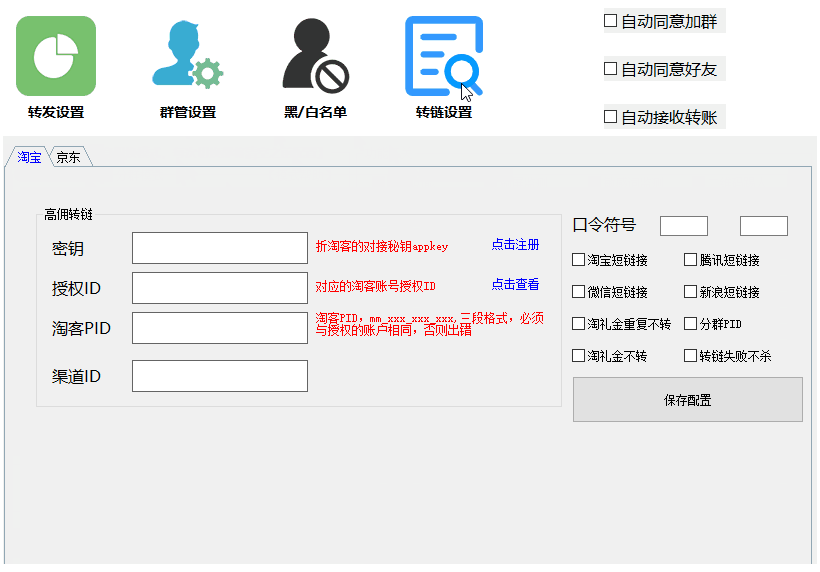Check the 淘宝短链接 option
Viewport: 820px width, 572px height.
click(578, 260)
